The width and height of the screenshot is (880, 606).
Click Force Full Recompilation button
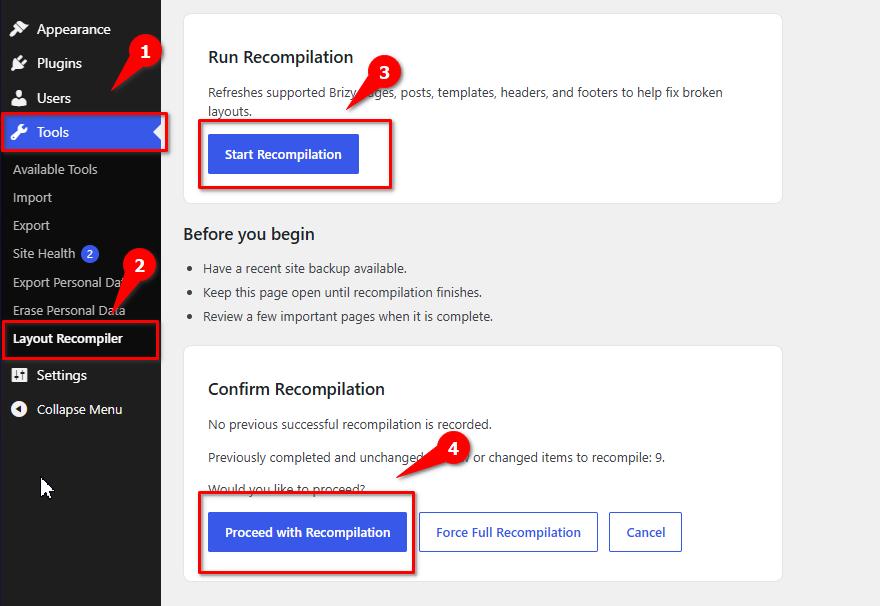508,532
